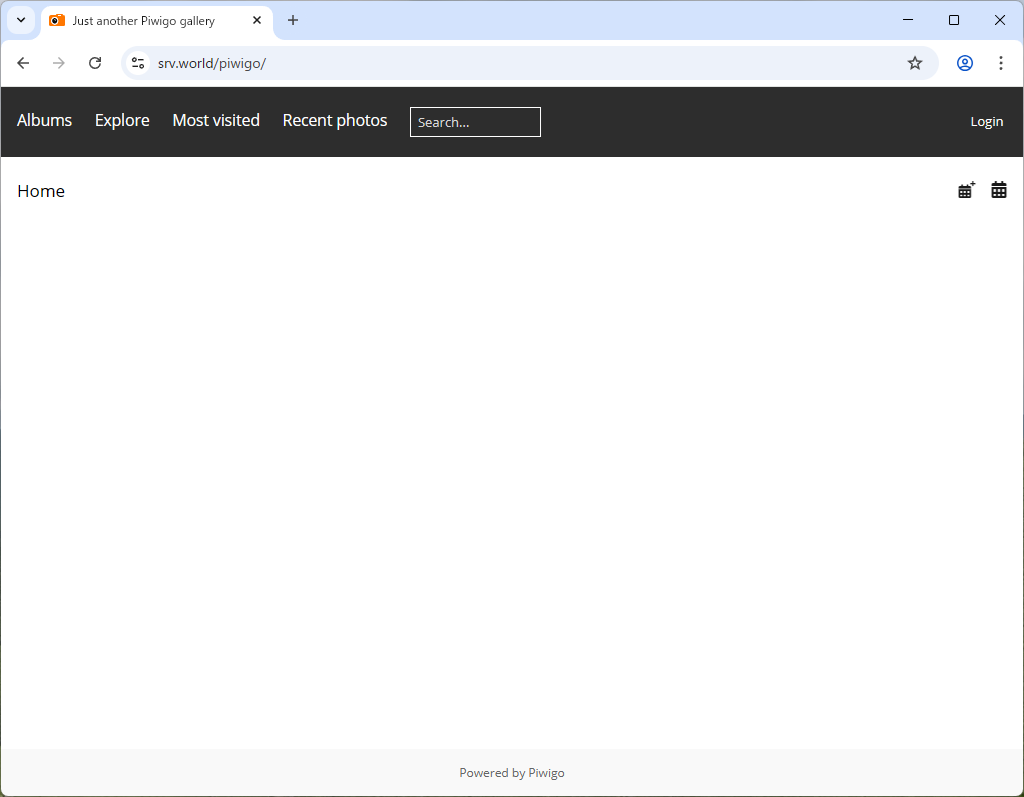Bookmark this page with the star icon
The image size is (1024, 797).
tap(915, 62)
